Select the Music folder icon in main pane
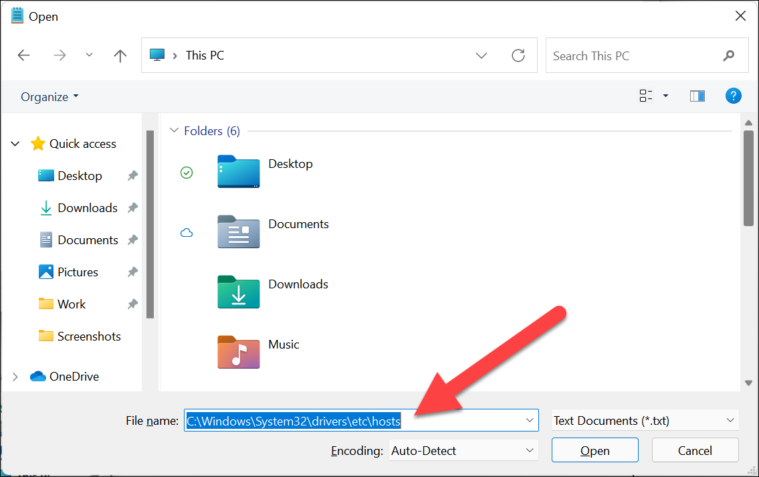This screenshot has height=477, width=759. coord(238,352)
